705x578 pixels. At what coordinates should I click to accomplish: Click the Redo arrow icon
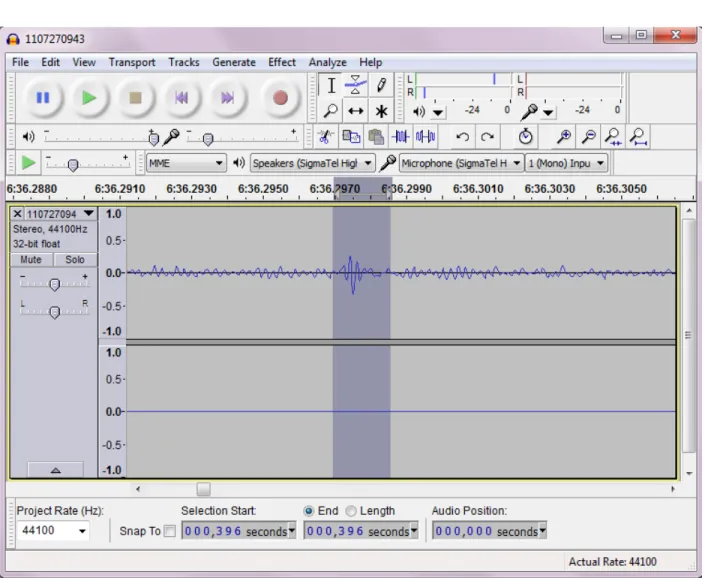point(487,137)
